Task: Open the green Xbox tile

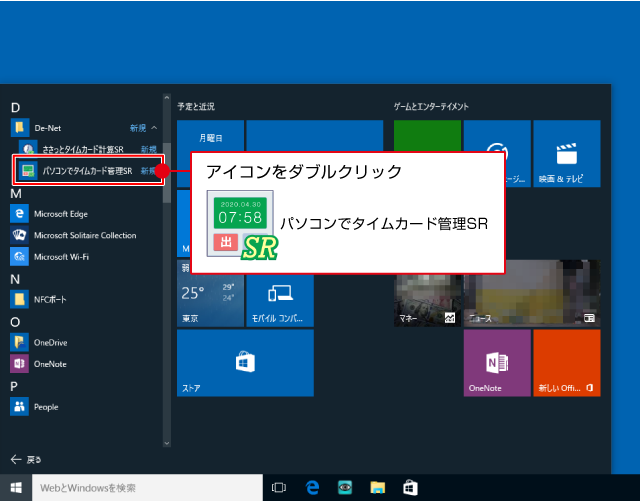Action: click(x=427, y=136)
